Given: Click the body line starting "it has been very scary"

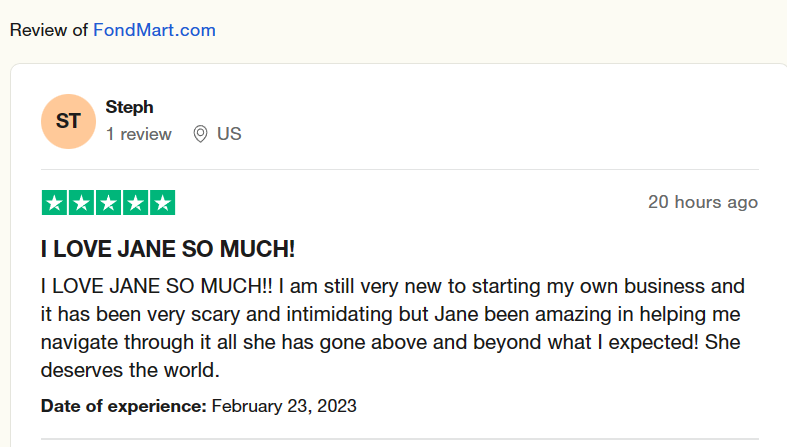Looking at the screenshot, I should [392, 314].
